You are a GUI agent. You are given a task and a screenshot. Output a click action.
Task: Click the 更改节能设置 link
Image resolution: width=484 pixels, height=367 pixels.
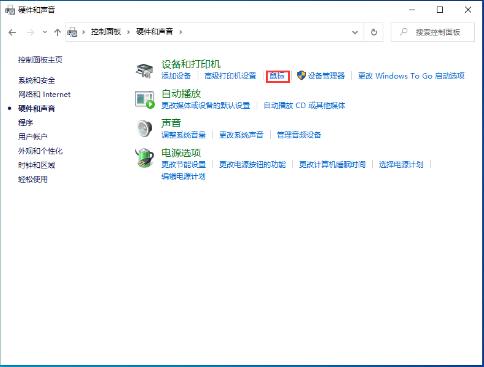(x=183, y=165)
